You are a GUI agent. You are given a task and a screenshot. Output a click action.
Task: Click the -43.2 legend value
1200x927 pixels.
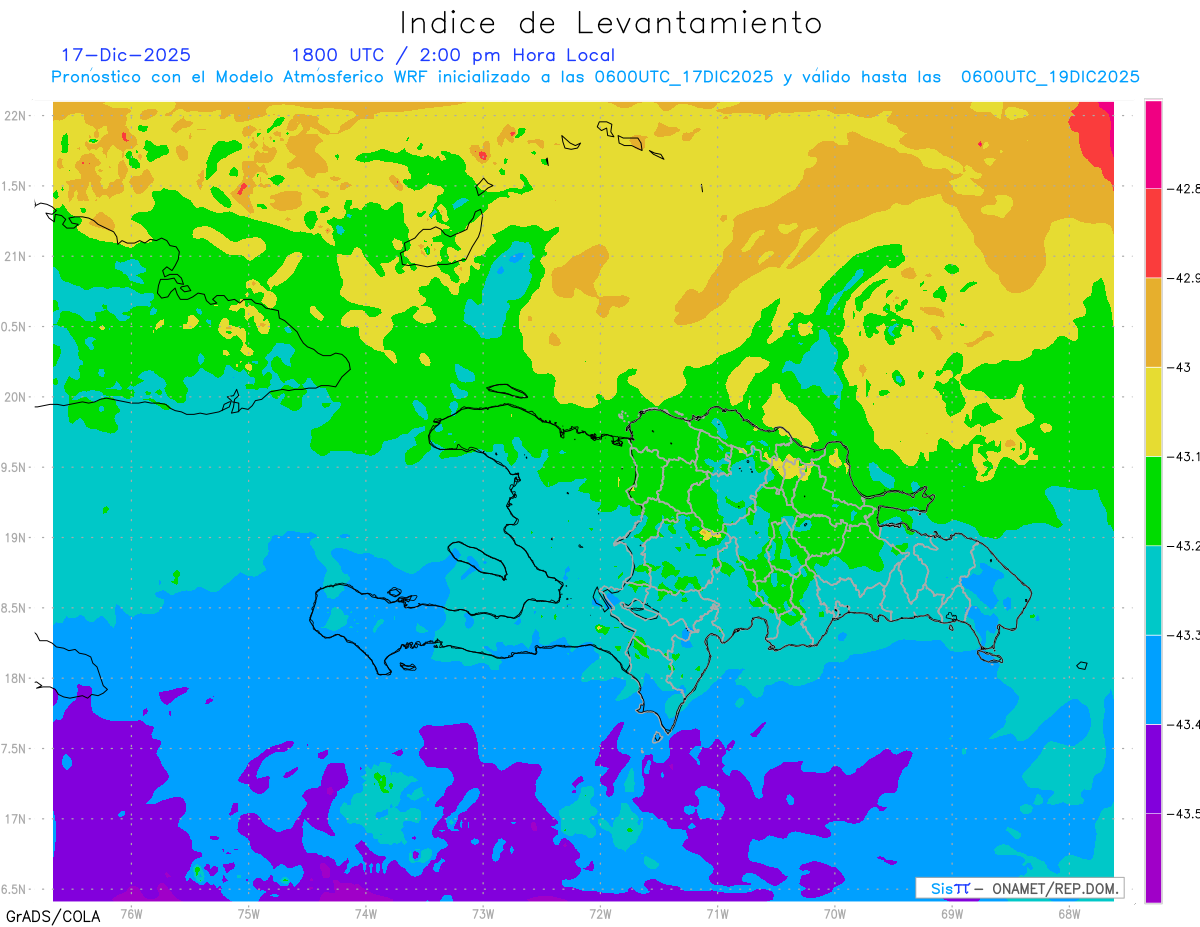1185,545
